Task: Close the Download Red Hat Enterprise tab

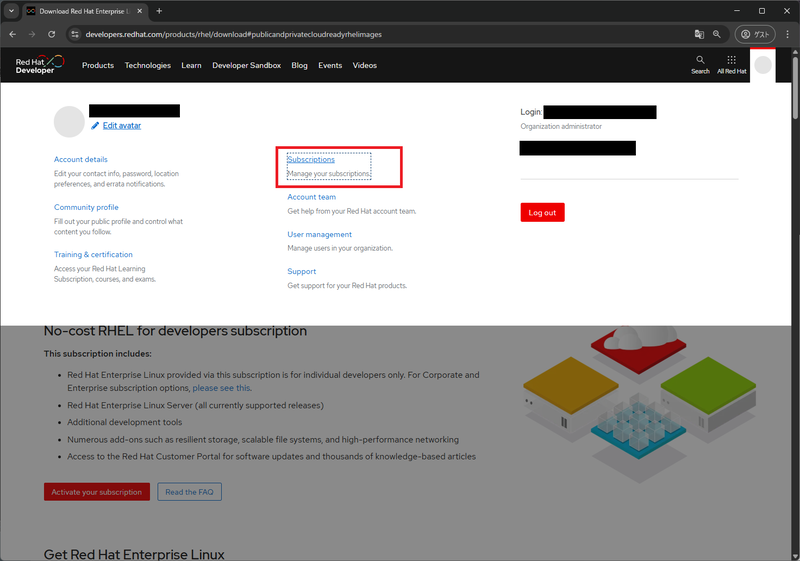Action: tap(140, 11)
